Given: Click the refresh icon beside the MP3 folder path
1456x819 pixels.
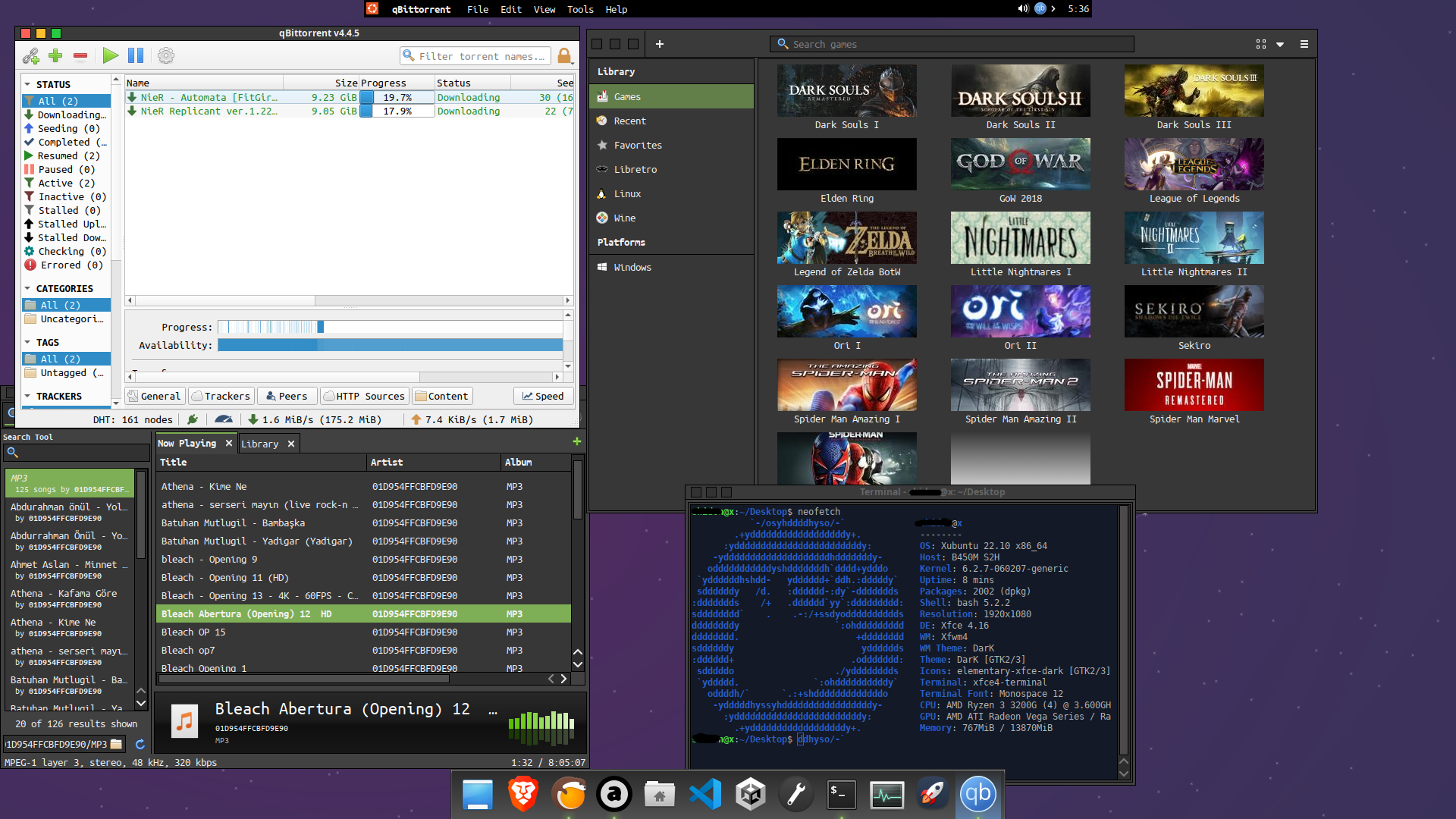Looking at the screenshot, I should 140,745.
